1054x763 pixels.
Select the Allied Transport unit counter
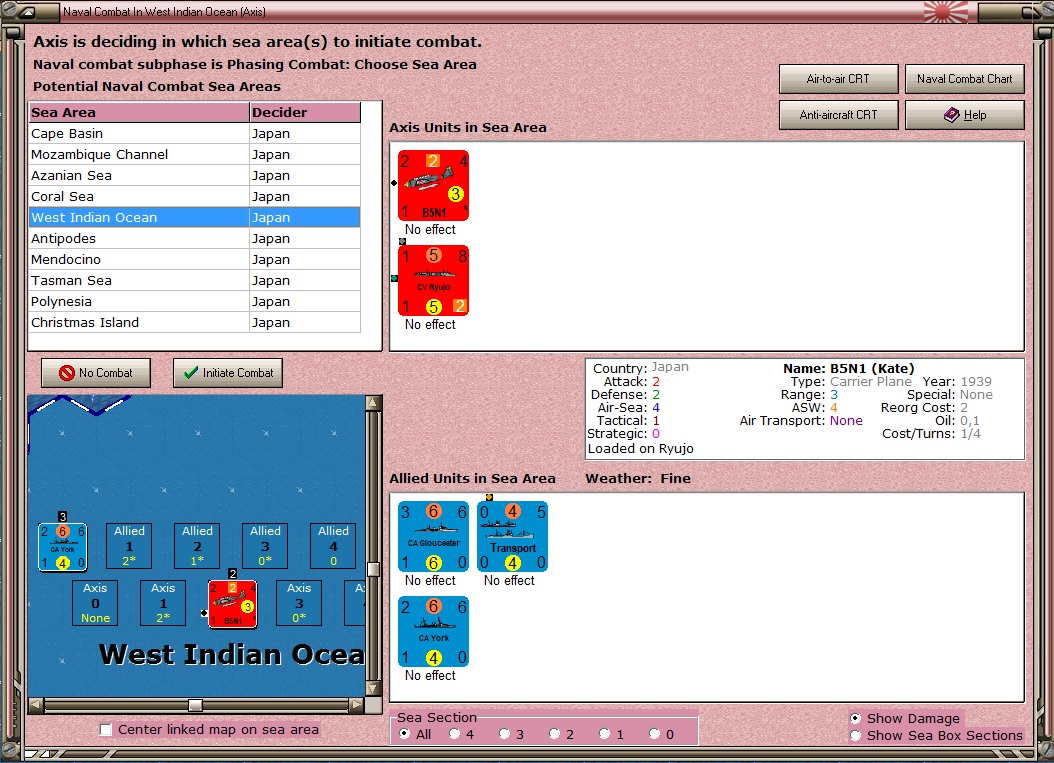tap(512, 536)
